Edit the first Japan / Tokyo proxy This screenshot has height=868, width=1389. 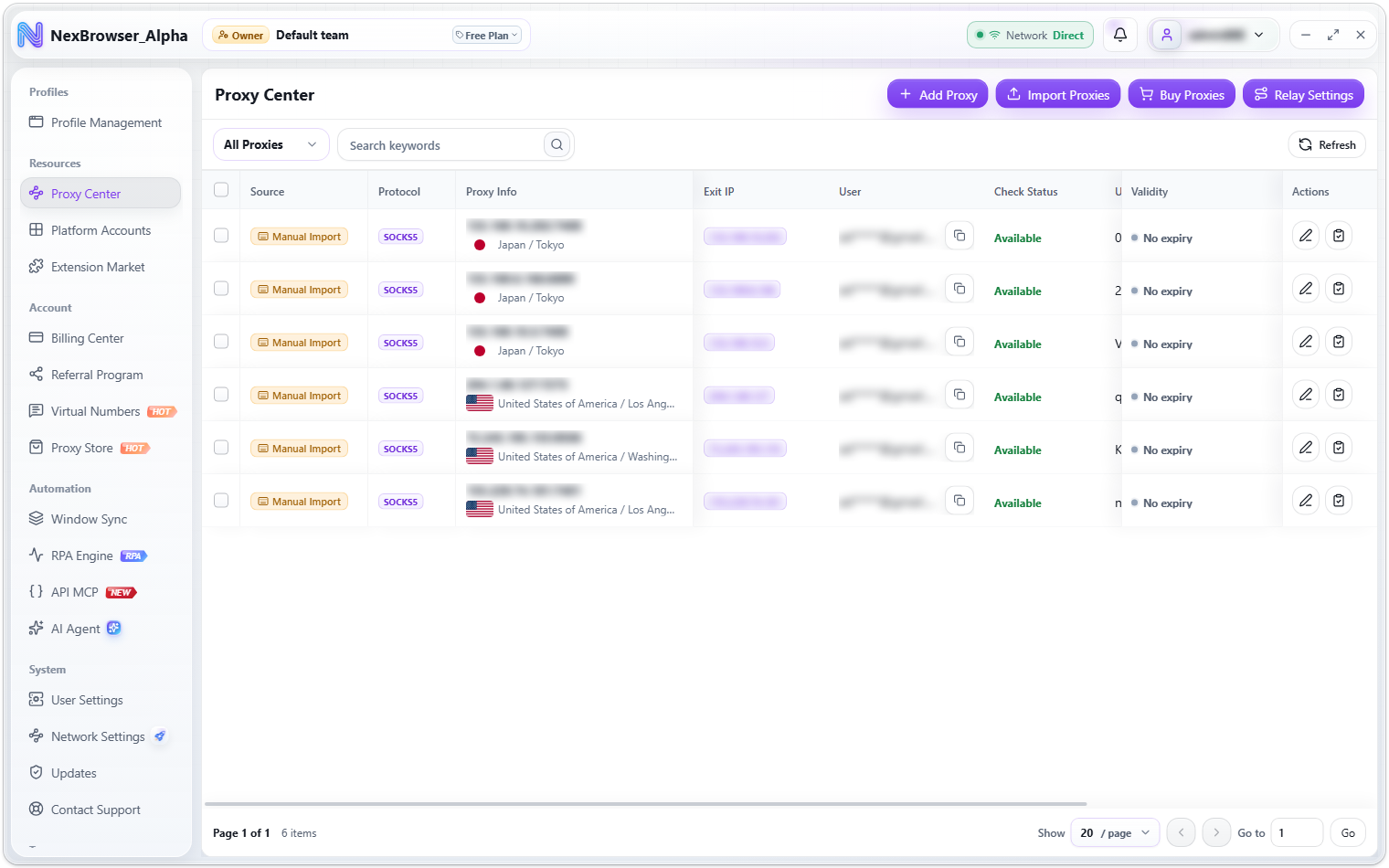click(1306, 236)
